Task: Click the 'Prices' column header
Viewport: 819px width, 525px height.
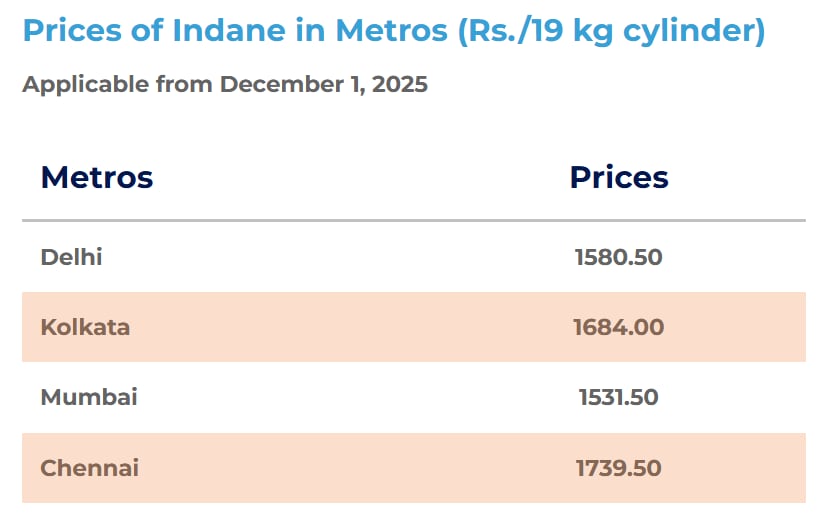Action: pos(618,177)
